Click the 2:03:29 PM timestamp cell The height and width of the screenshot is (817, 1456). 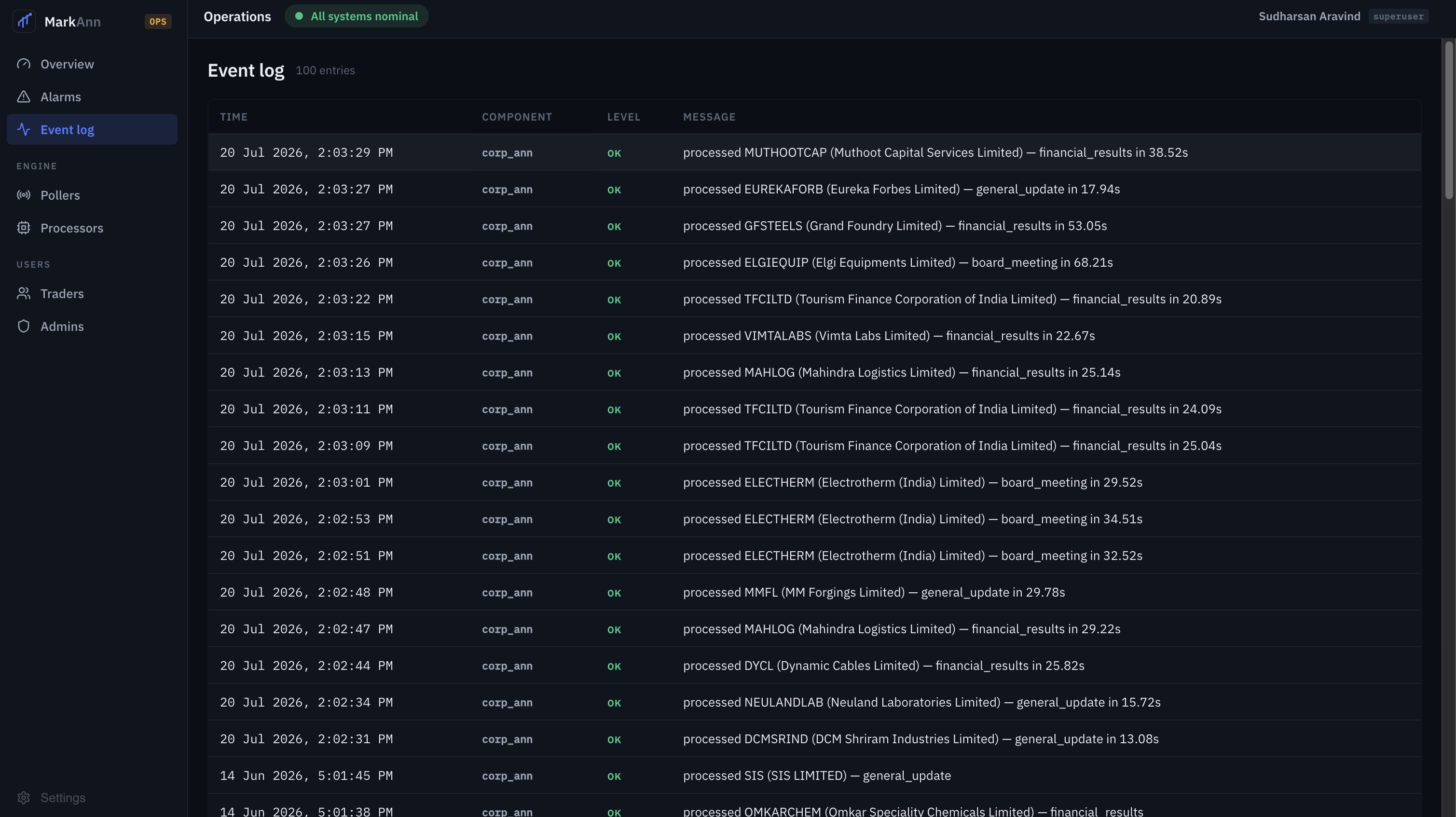(x=306, y=152)
